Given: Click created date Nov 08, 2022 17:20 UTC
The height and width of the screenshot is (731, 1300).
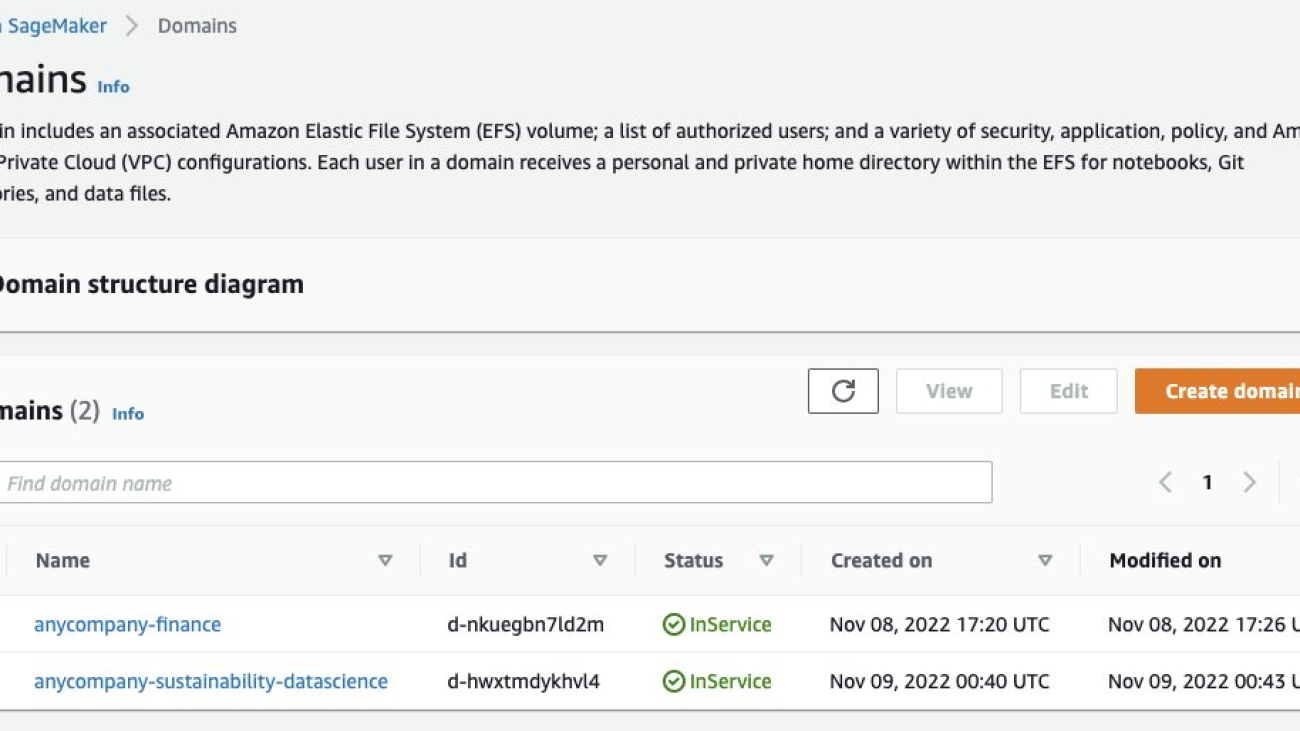Looking at the screenshot, I should click(x=939, y=625).
